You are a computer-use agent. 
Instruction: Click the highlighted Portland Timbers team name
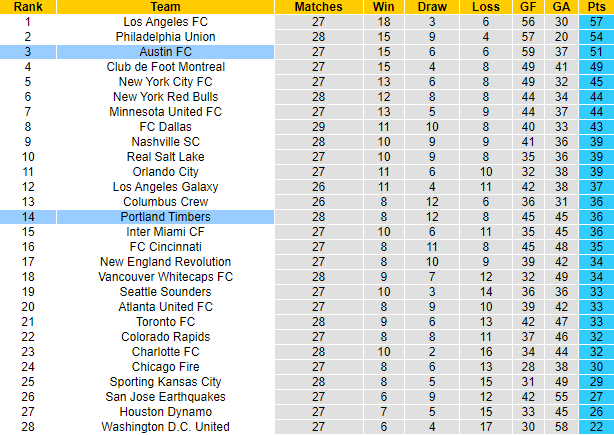[166, 216]
